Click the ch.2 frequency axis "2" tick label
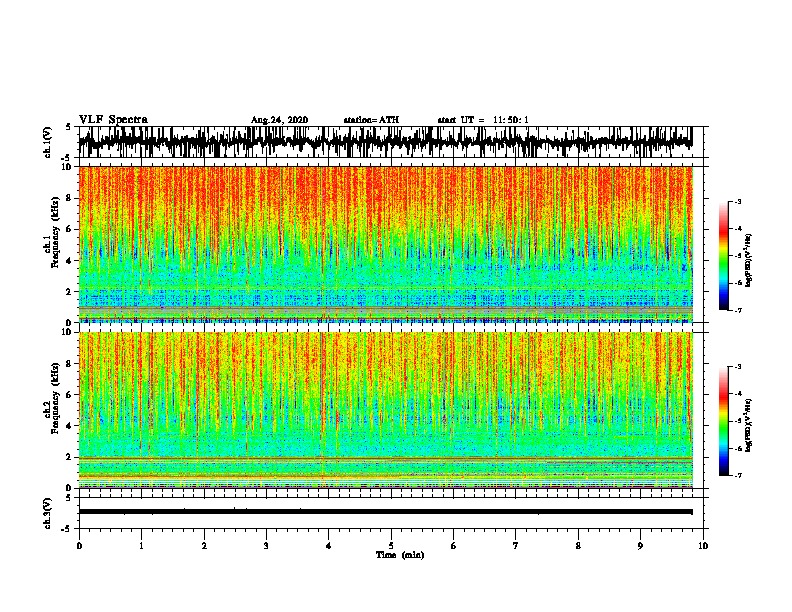This screenshot has width=792, height=612. pyautogui.click(x=69, y=457)
